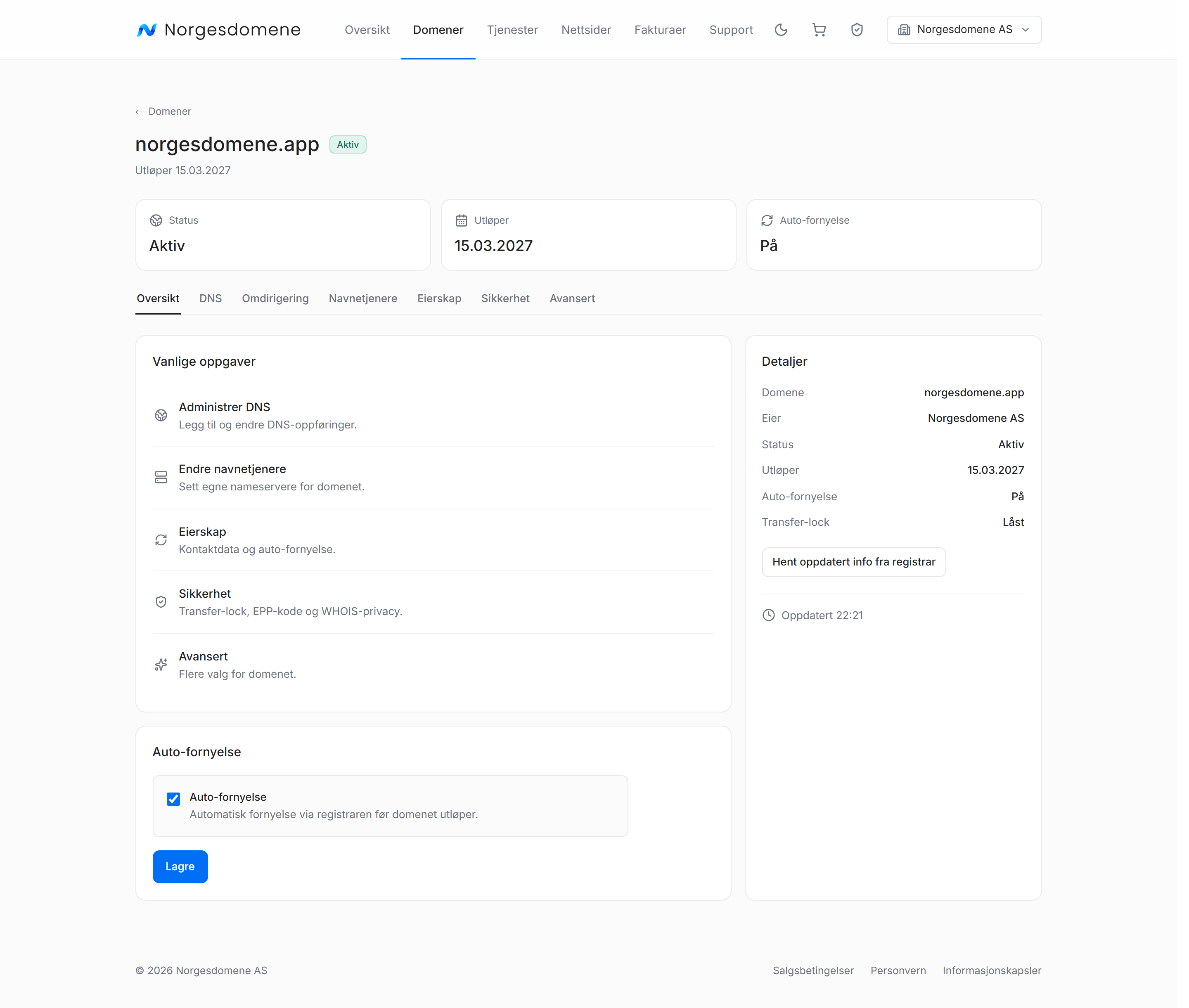The width and height of the screenshot is (1189, 1008).
Task: Click 'Utløper 15.03.2027' under the domain title
Action: pos(183,171)
